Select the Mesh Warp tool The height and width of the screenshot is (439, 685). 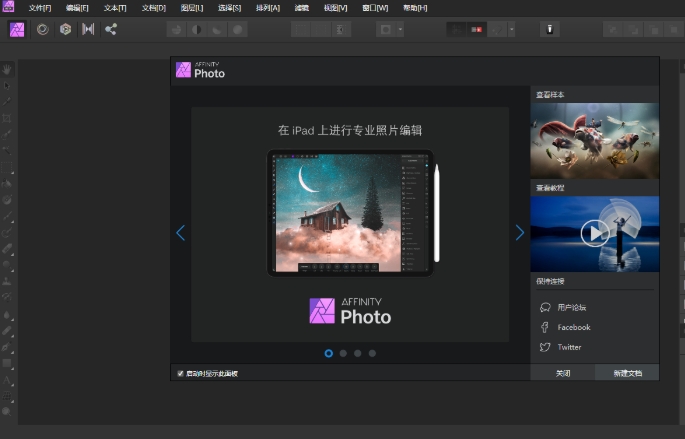[x=7, y=396]
